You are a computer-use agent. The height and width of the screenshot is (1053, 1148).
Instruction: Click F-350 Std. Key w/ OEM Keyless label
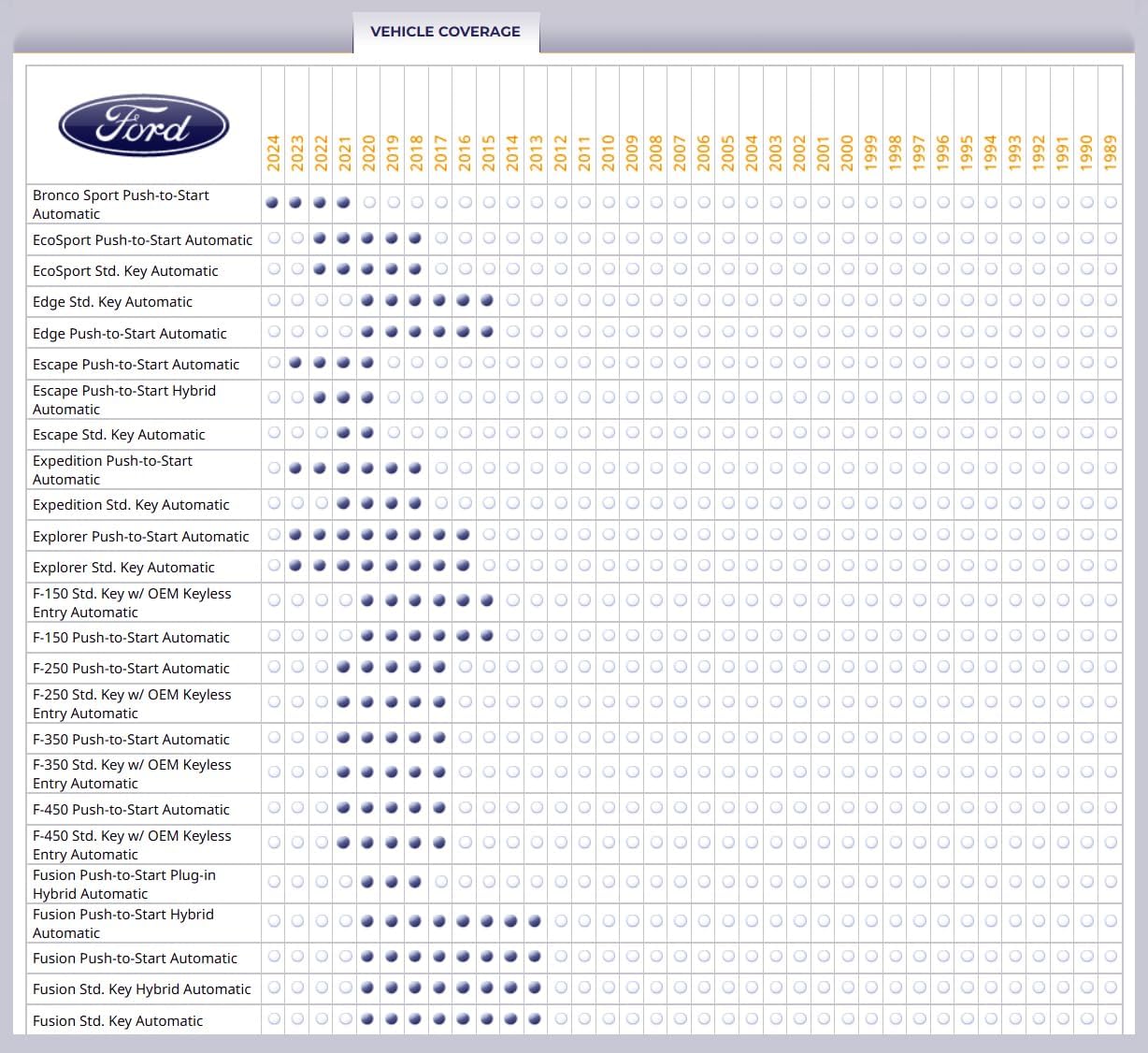132,773
